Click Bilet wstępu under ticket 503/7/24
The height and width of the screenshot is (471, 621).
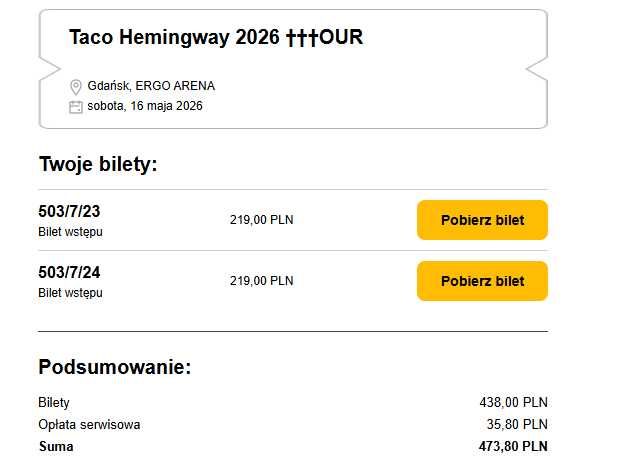tap(70, 293)
